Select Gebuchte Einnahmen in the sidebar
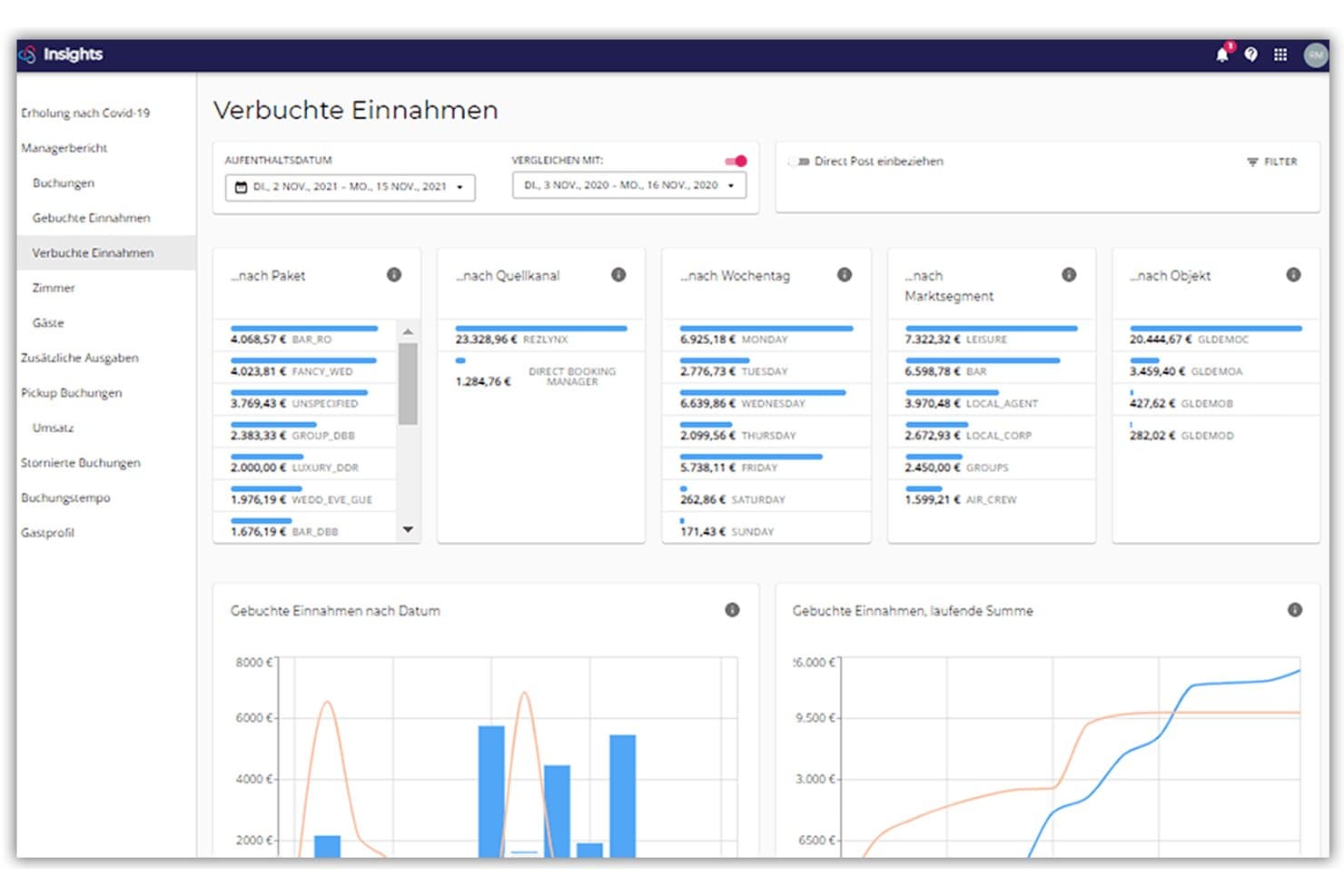 (91, 218)
